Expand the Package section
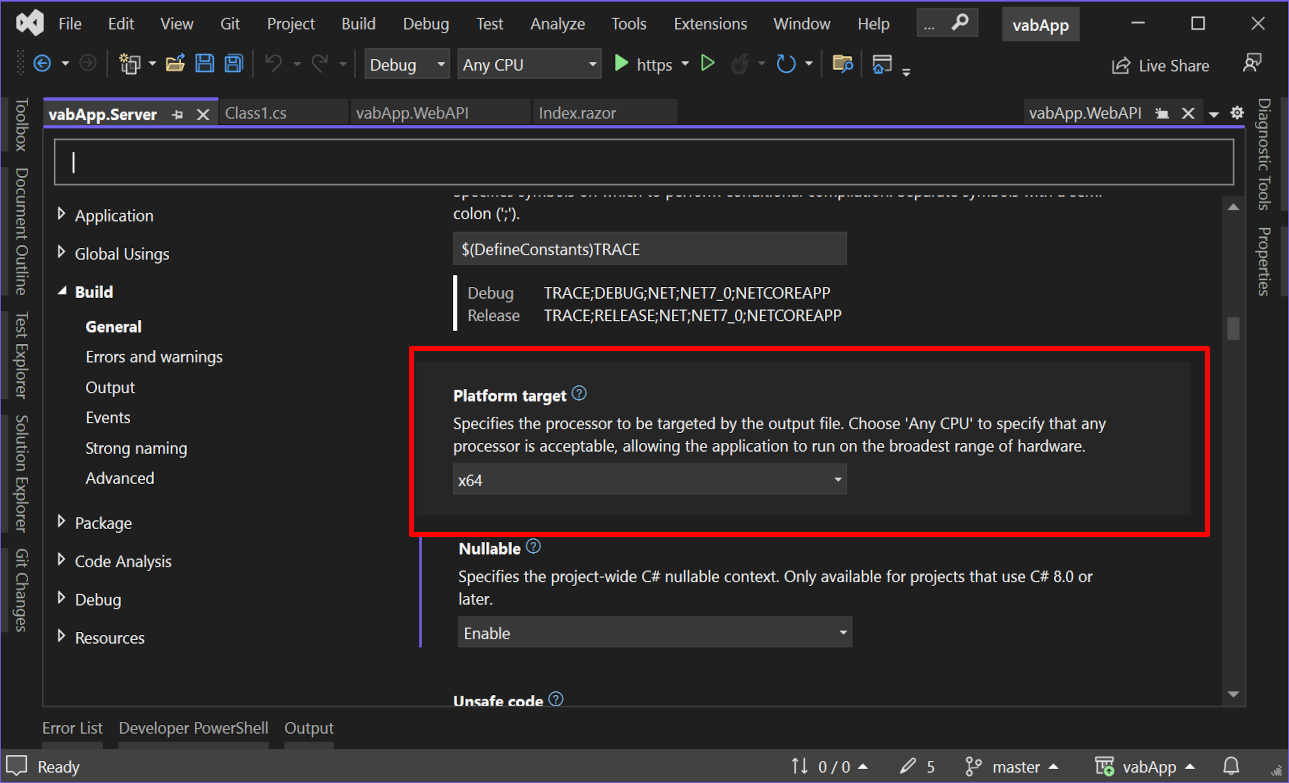This screenshot has width=1289, height=783. (x=62, y=521)
